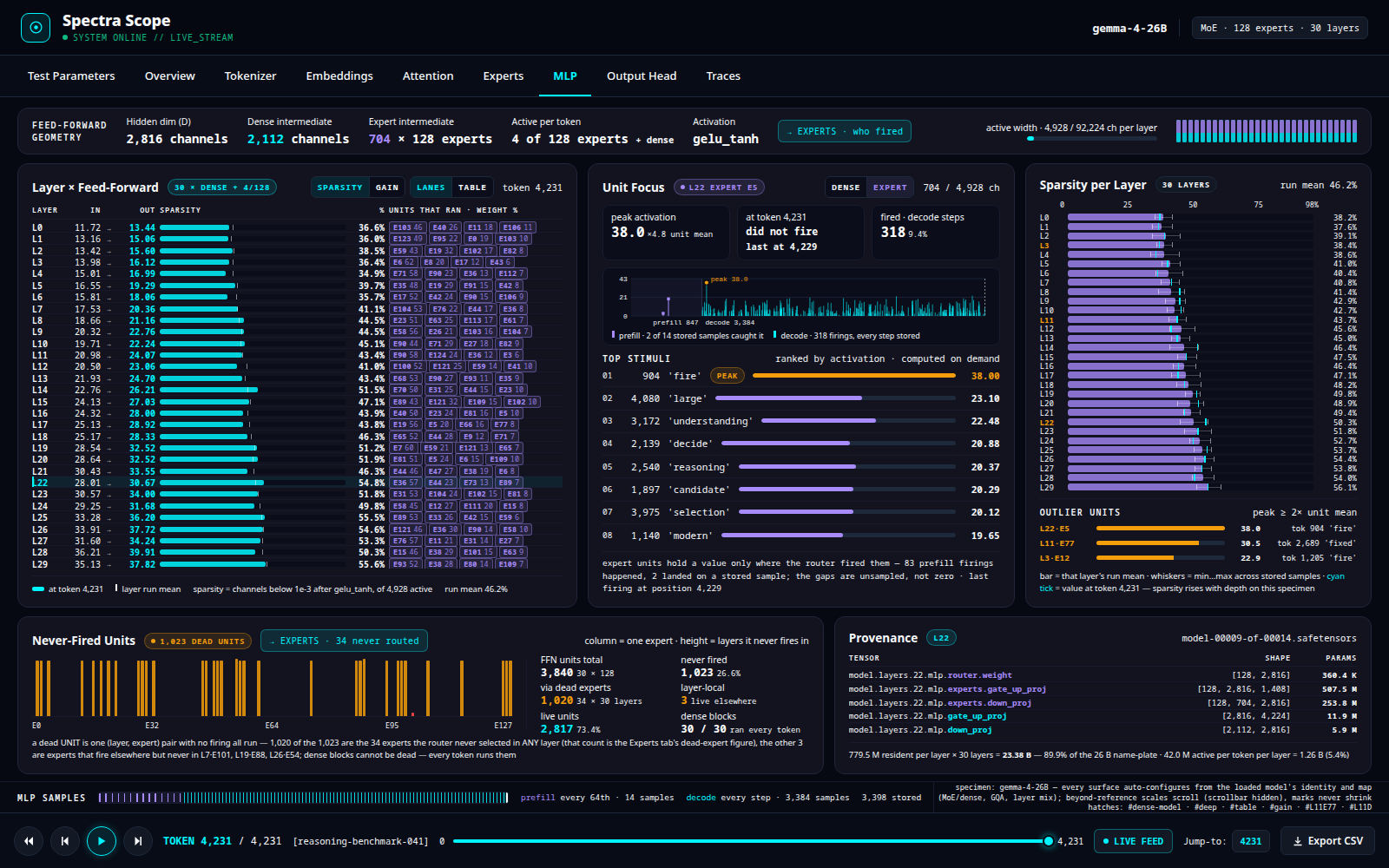Click the token timeline scrubber handle
This screenshot has height=868, width=1389.
[1049, 841]
